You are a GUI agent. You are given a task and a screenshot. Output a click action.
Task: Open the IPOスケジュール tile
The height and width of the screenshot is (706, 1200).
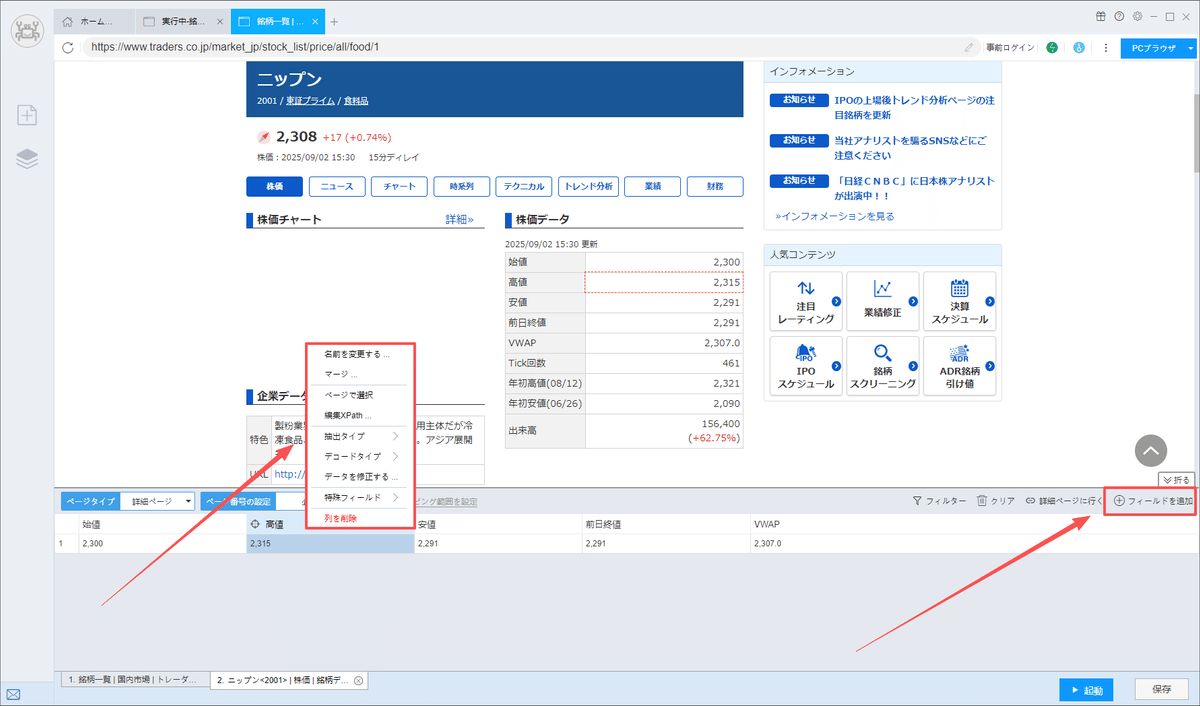806,366
